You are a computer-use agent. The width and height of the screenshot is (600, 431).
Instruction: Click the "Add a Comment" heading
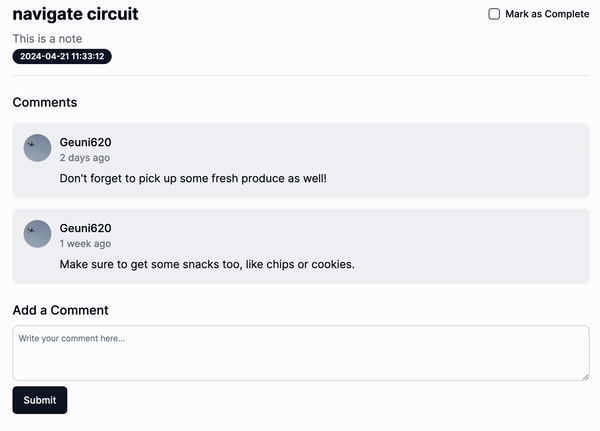pos(60,310)
